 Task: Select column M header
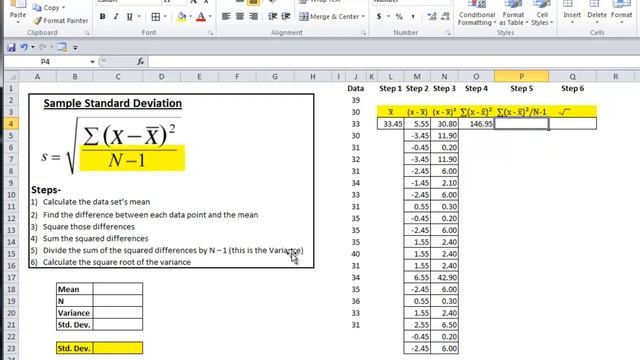[x=417, y=76]
